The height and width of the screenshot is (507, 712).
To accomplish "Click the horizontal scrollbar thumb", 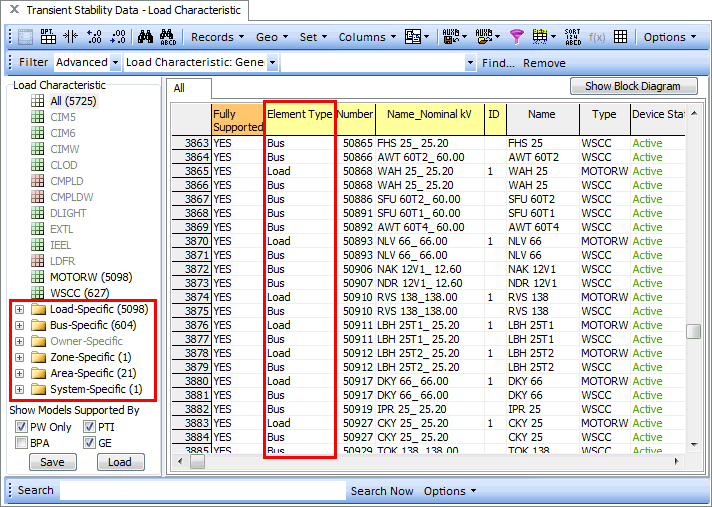I will pyautogui.click(x=197, y=462).
